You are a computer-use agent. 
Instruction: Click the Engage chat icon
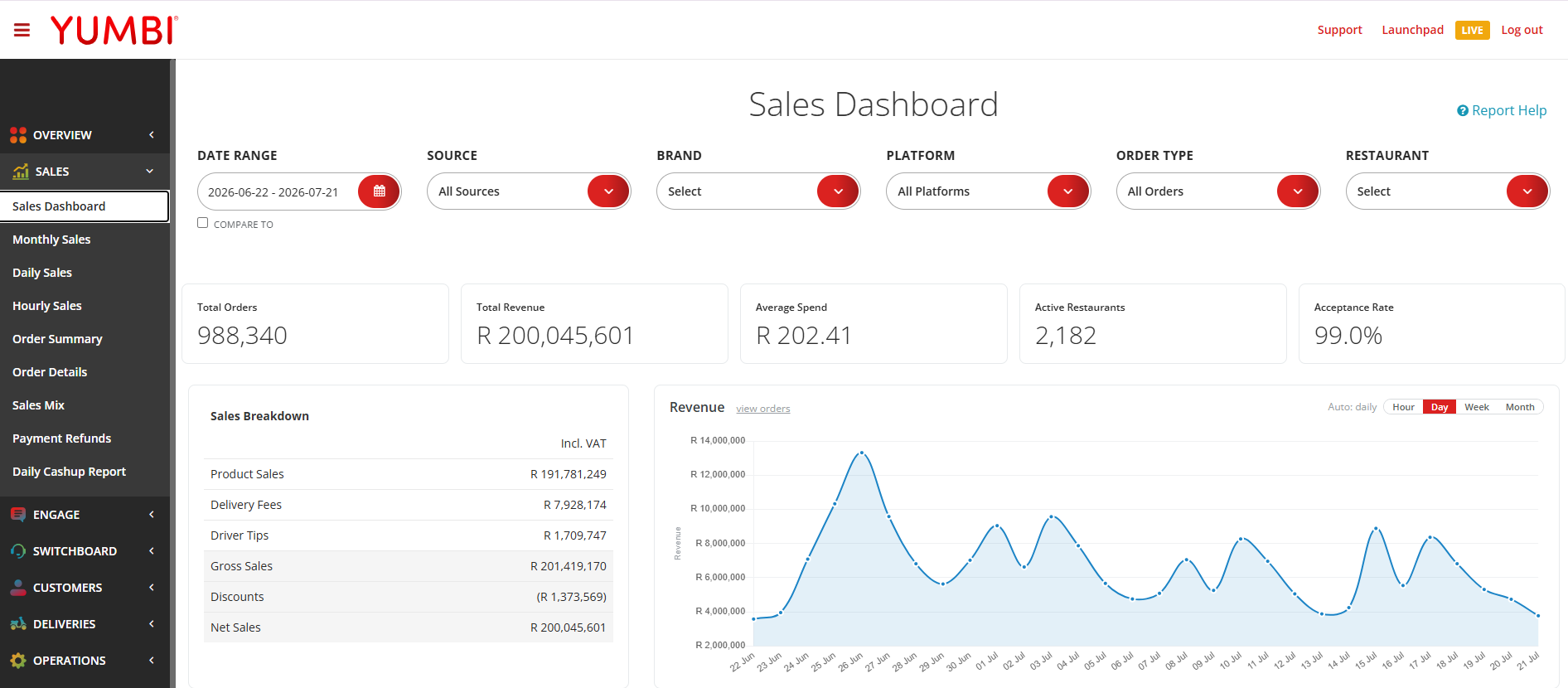point(18,515)
